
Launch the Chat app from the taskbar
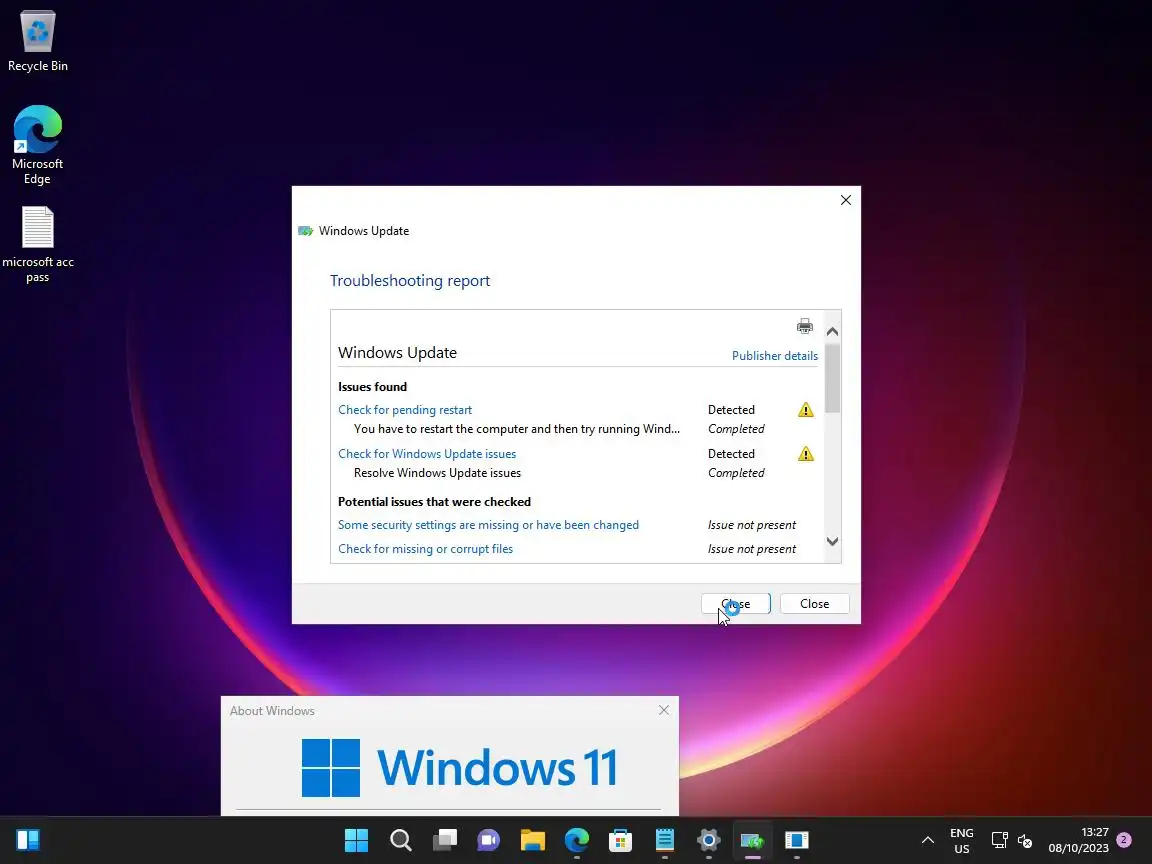pos(489,840)
